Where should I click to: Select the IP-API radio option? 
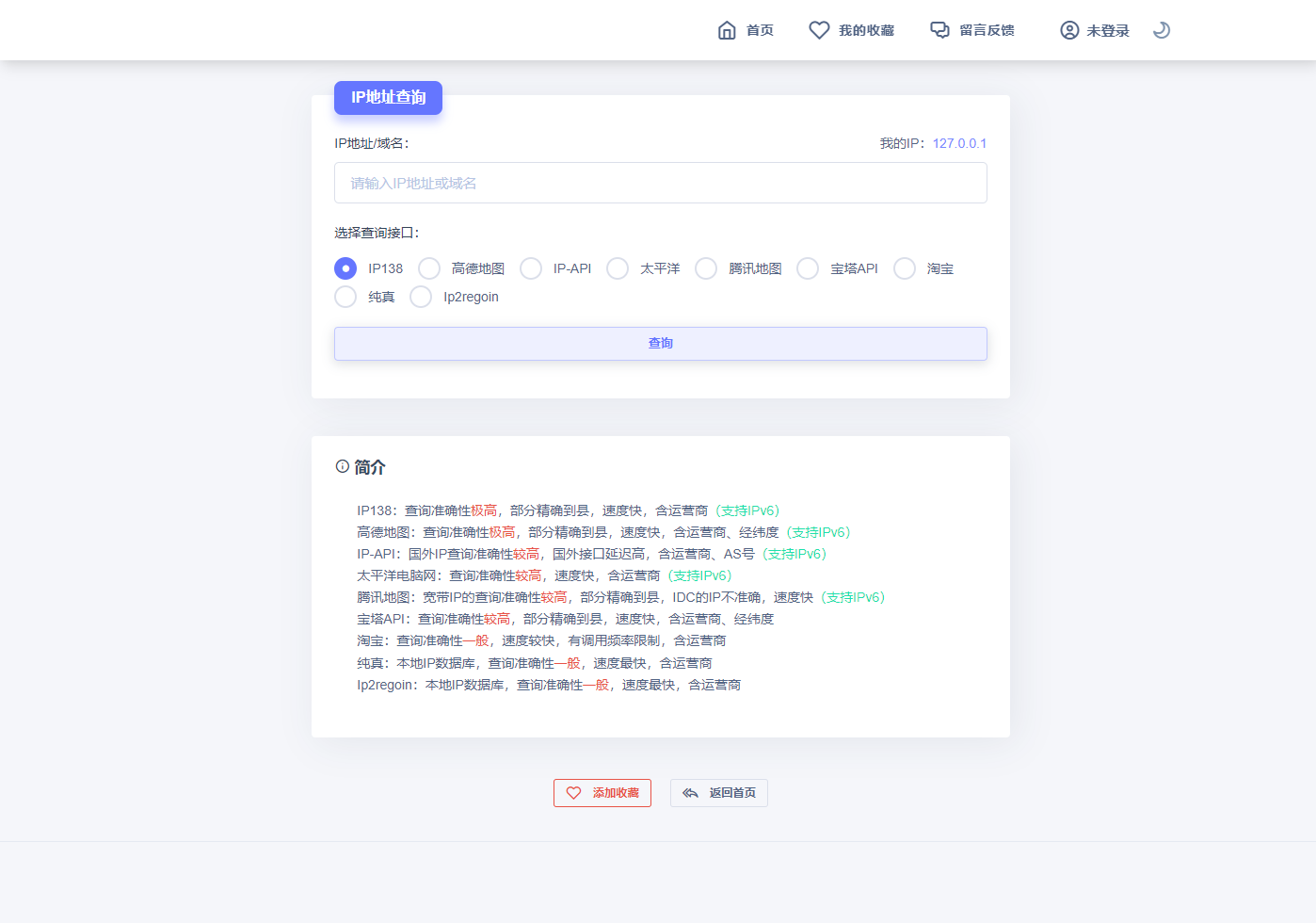[x=531, y=268]
